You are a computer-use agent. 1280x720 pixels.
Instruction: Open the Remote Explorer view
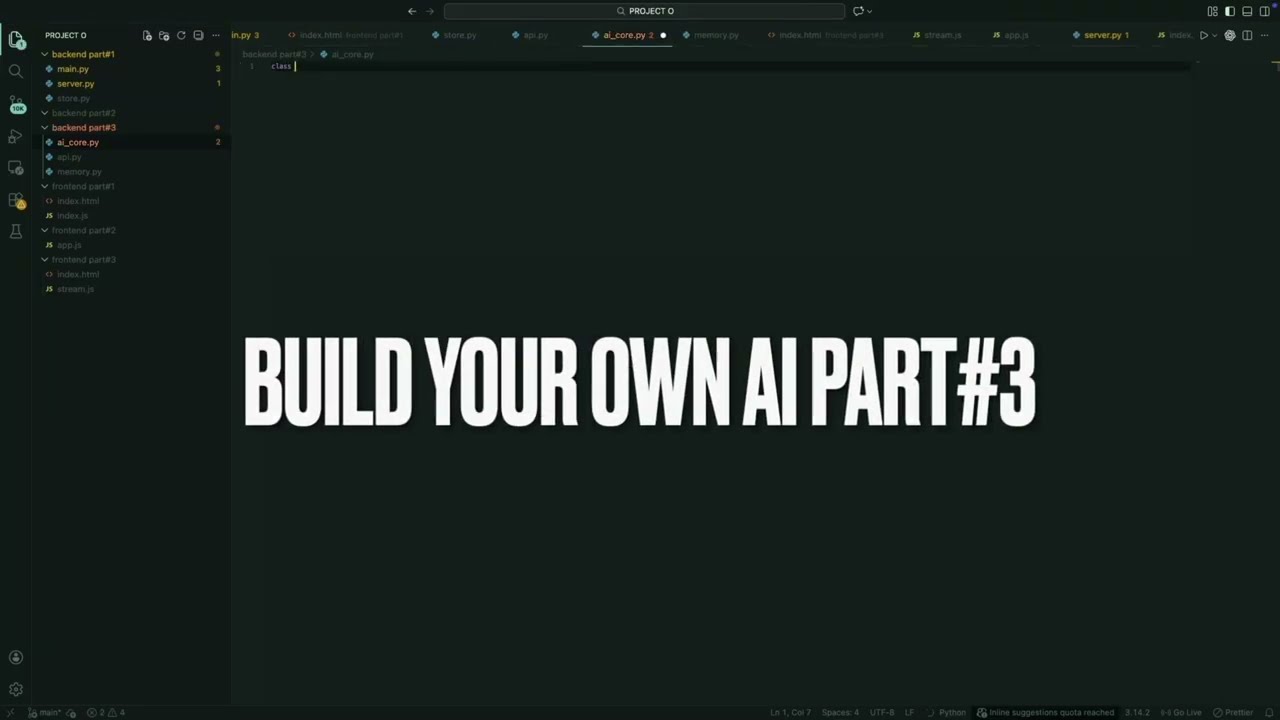16,168
